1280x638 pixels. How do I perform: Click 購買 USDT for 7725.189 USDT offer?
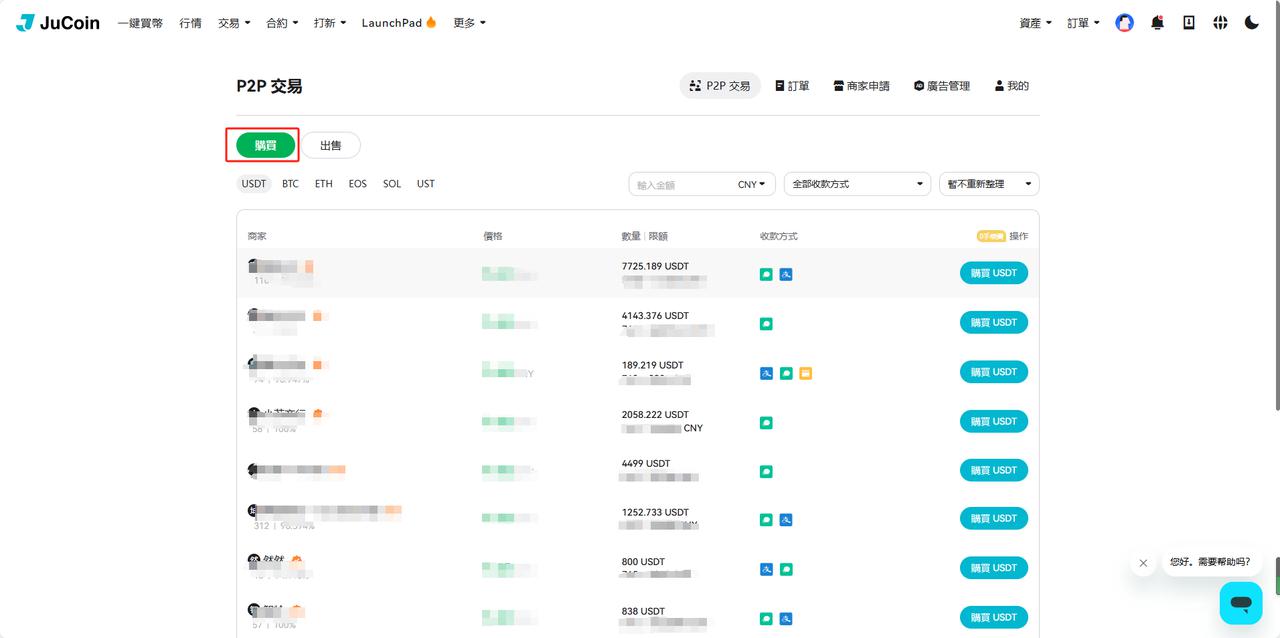pos(994,273)
